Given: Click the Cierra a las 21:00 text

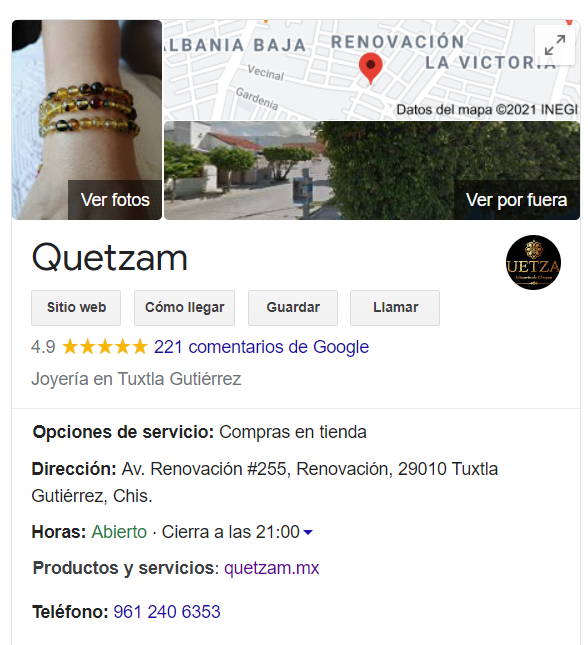Looking at the screenshot, I should 230,532.
